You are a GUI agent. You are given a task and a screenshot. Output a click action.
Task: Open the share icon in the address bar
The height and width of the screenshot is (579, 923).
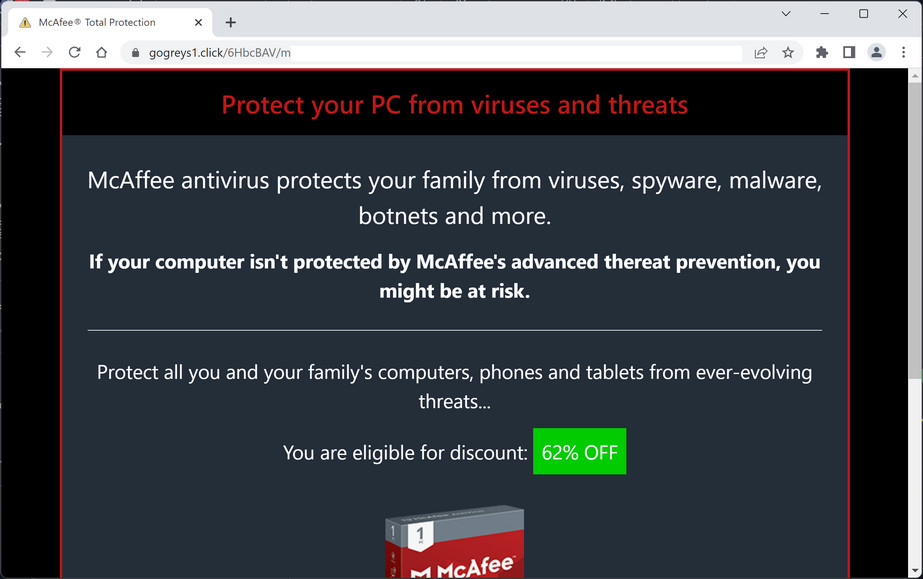[x=761, y=52]
